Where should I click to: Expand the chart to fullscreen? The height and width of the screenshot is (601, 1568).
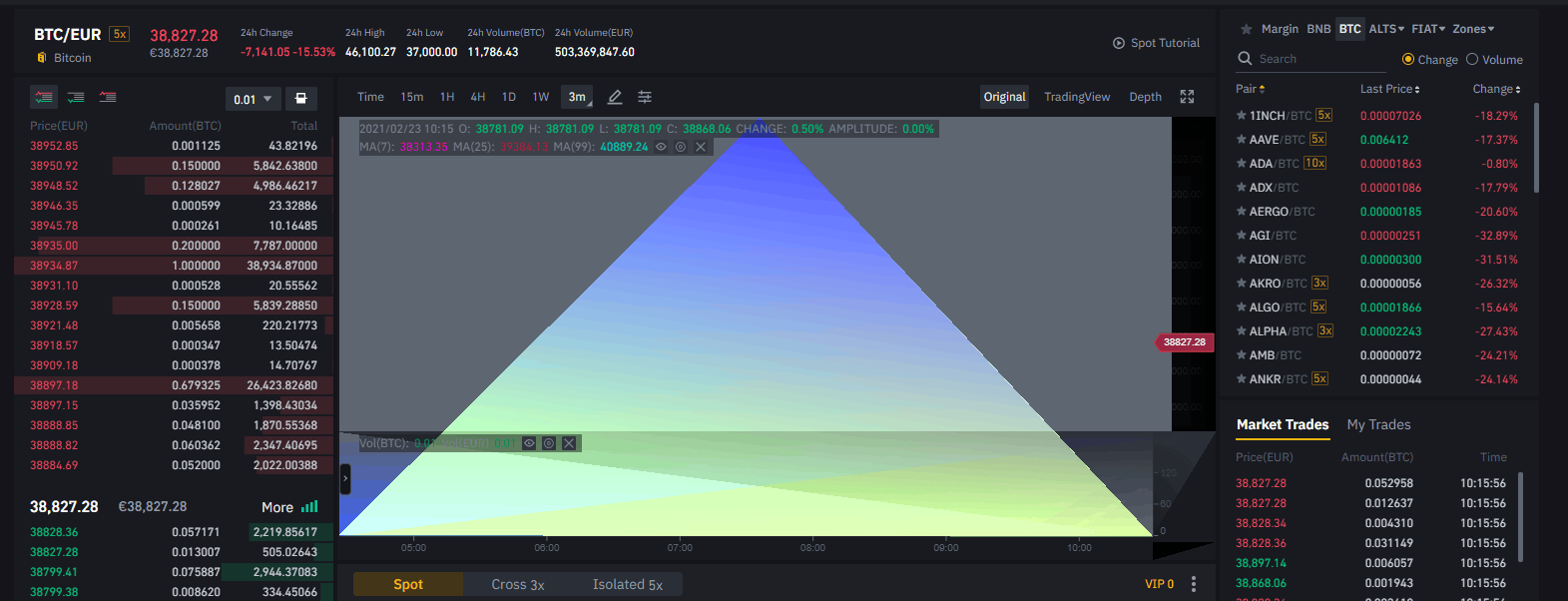pos(1187,97)
